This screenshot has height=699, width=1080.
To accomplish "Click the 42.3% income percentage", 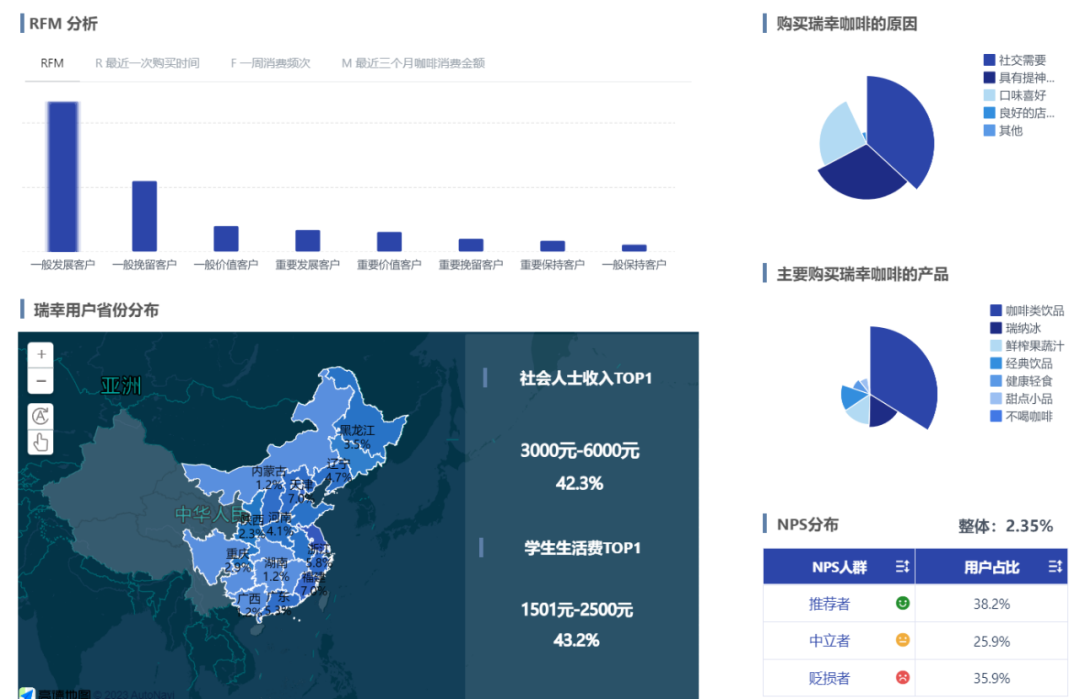I will click(x=579, y=483).
